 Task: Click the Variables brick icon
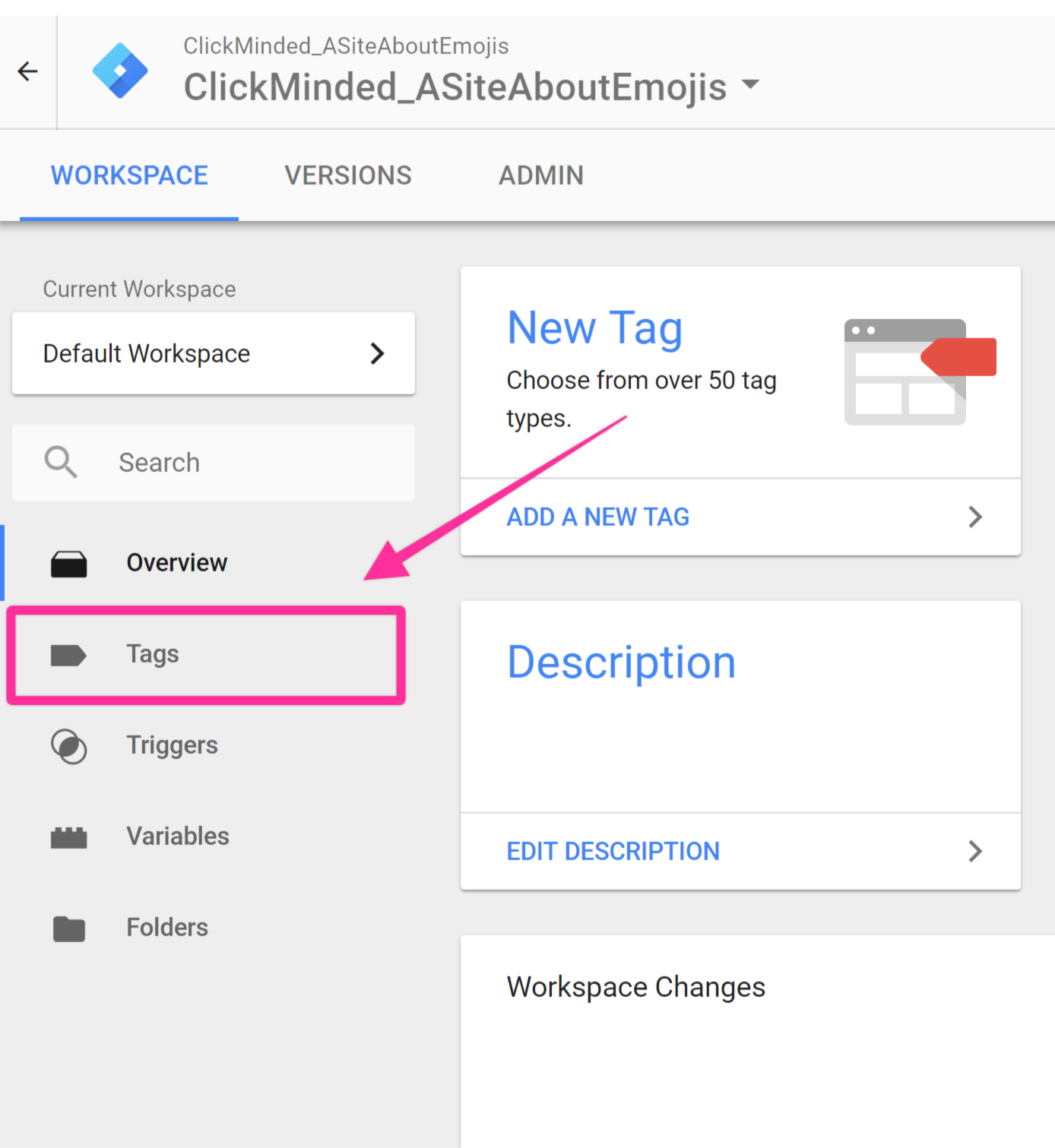pyautogui.click(x=68, y=837)
